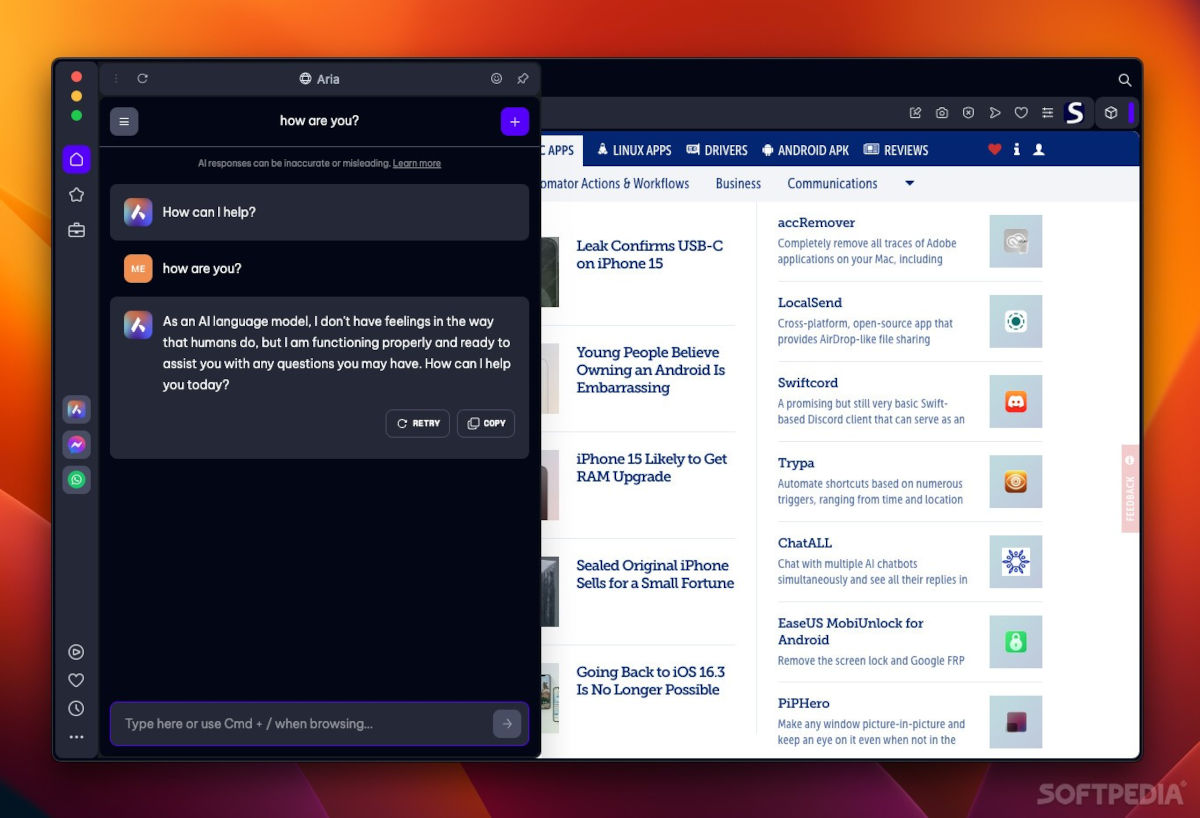Open the ChatALL app listing
This screenshot has width=1200, height=818.
pyautogui.click(x=805, y=543)
